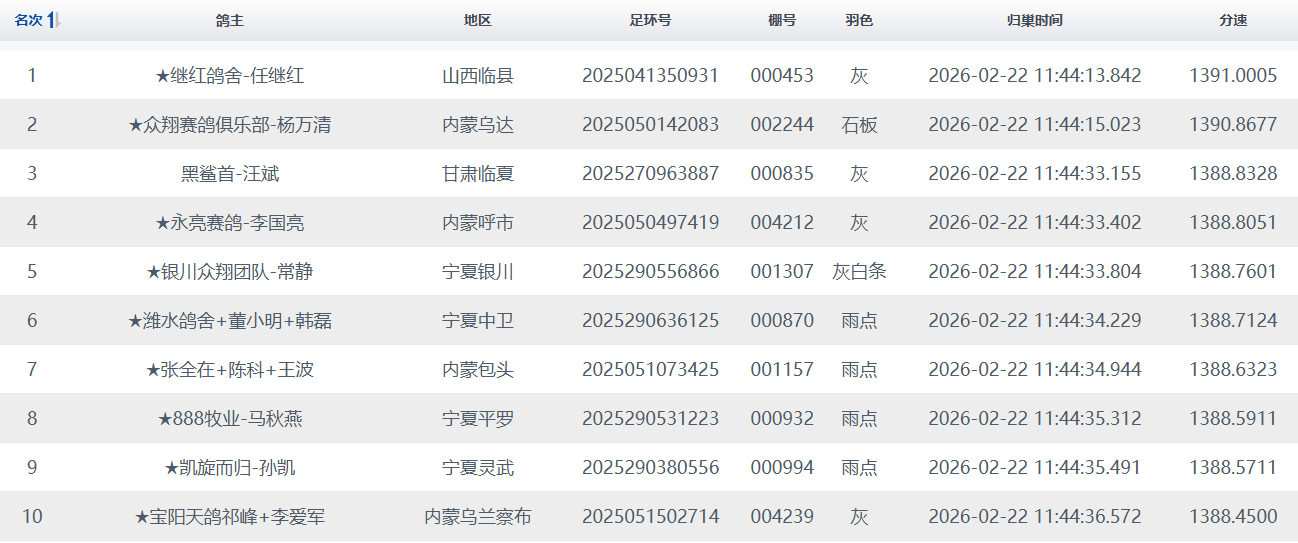This screenshot has width=1298, height=543.
Task: Open owner ★众翔赛鸽俱乐部-杨万清
Action: coord(230,125)
